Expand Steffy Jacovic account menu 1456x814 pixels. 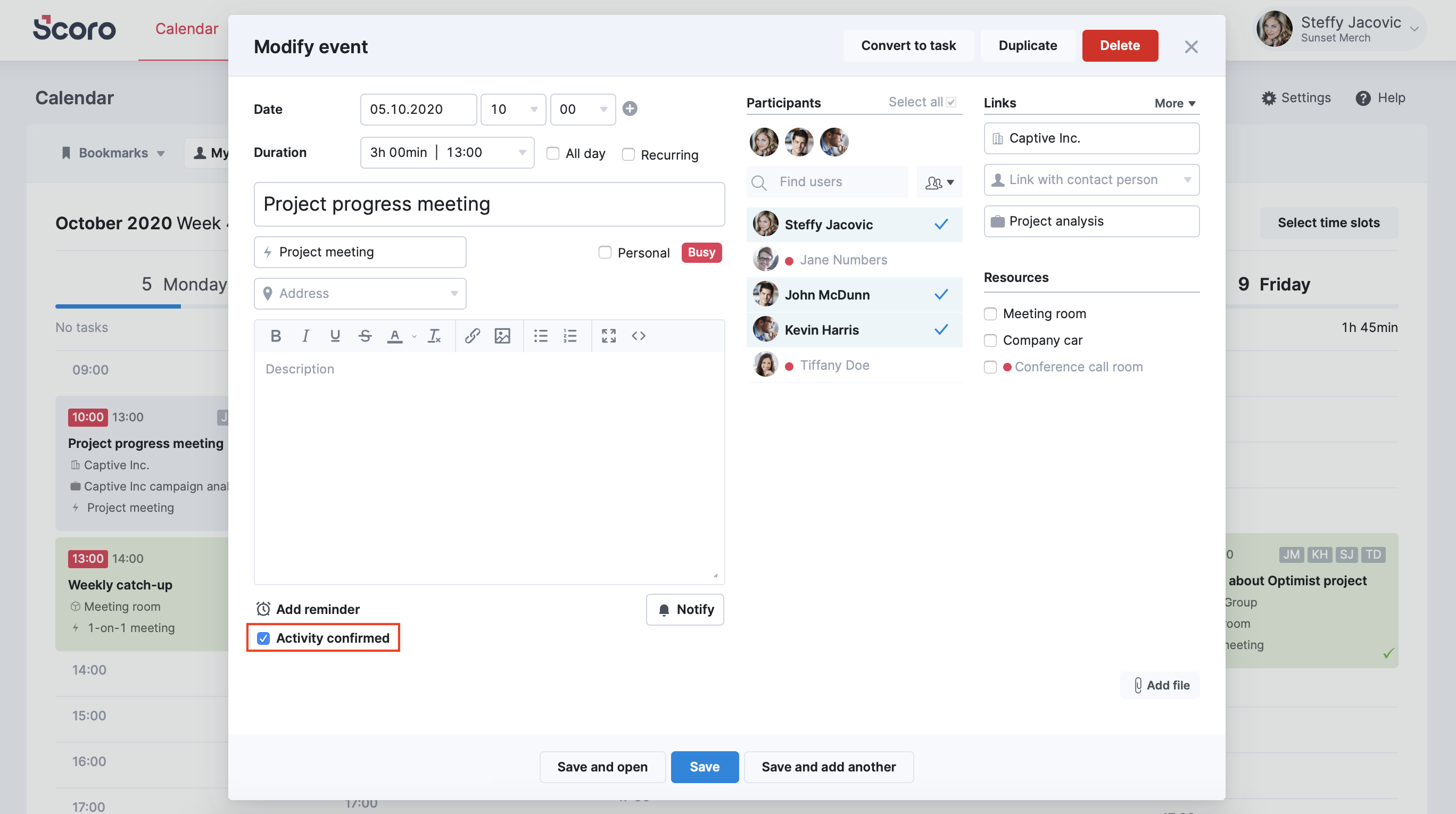pos(1413,29)
